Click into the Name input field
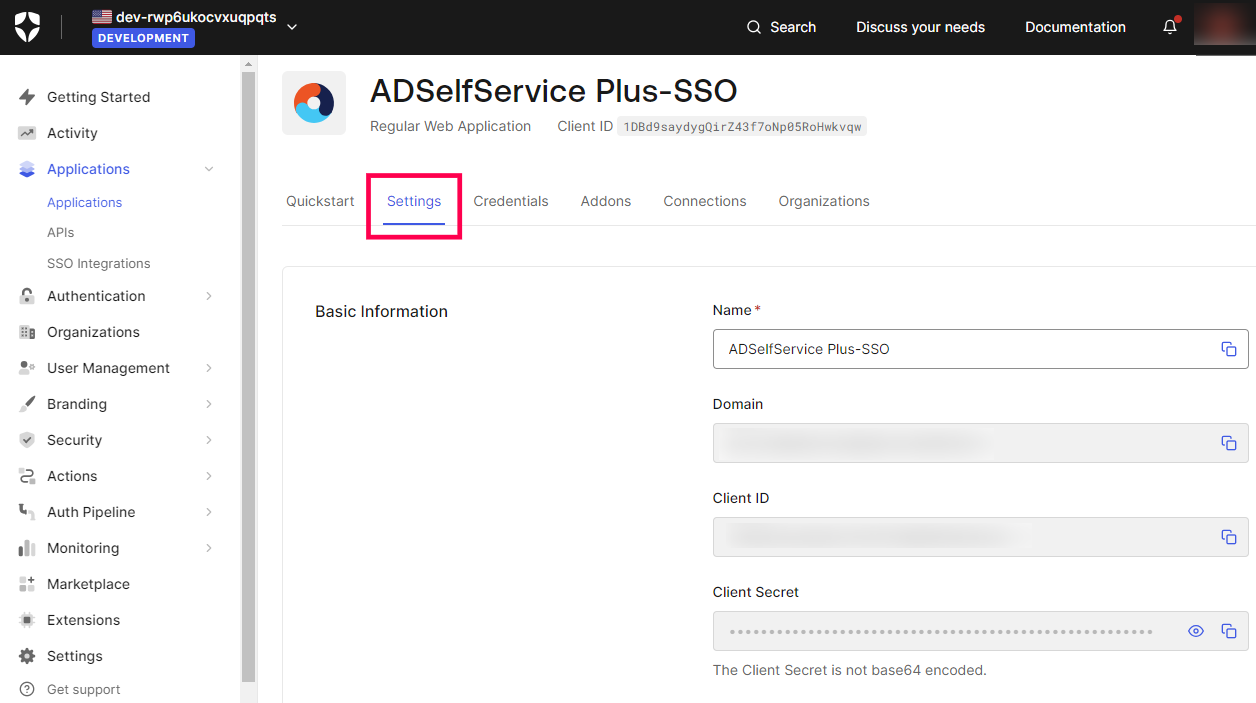Screen dimensions: 1256x703 pos(960,349)
